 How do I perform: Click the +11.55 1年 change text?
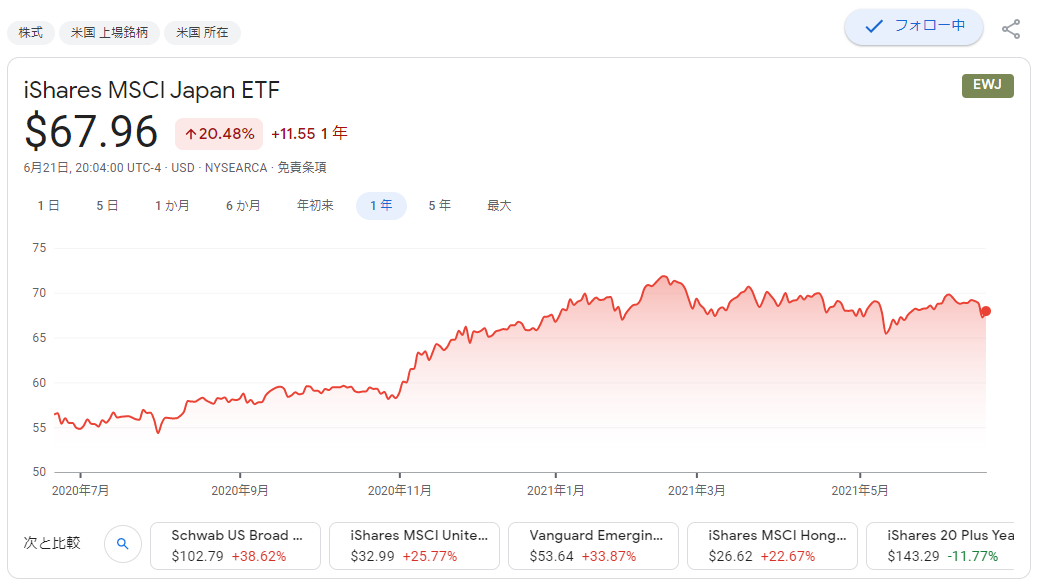click(309, 134)
